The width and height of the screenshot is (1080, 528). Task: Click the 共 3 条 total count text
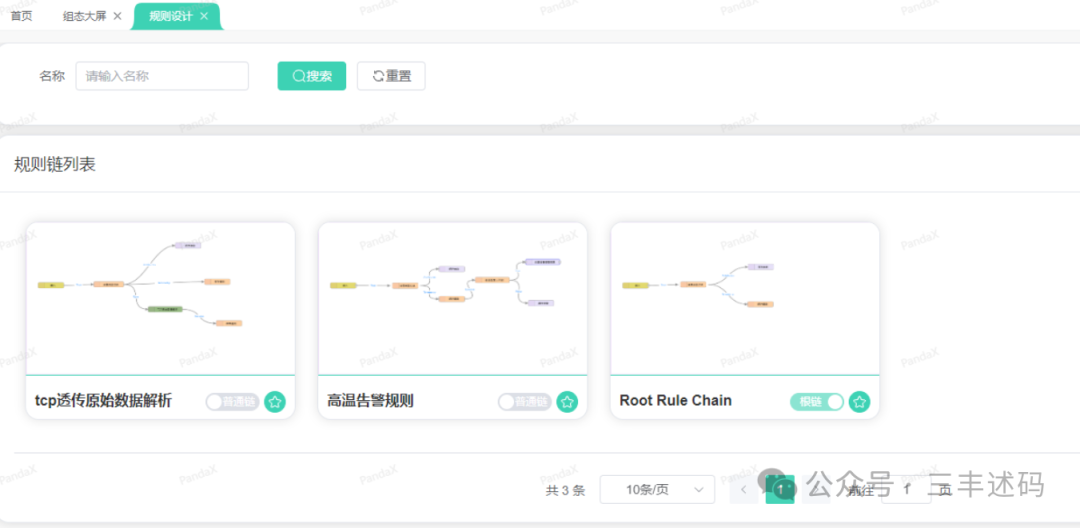pos(565,490)
